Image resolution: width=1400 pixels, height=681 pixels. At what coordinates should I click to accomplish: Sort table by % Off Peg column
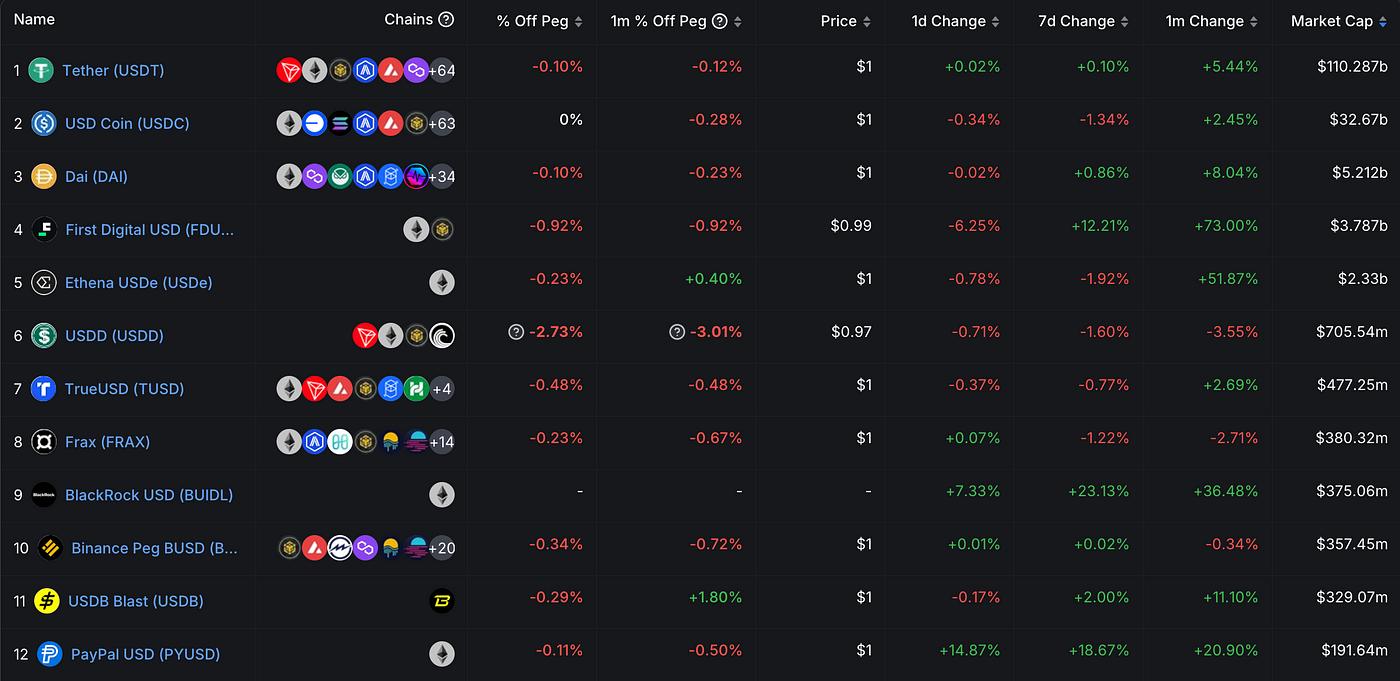[x=539, y=21]
